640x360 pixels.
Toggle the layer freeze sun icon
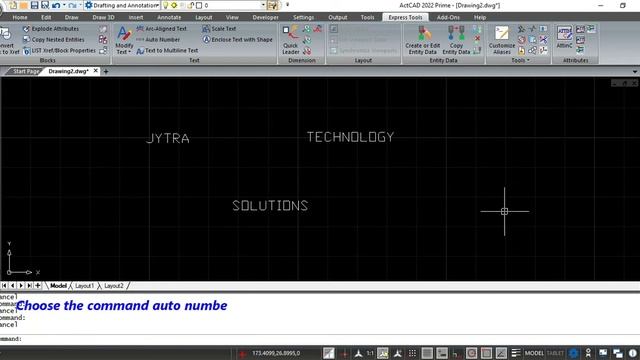[x=174, y=5]
